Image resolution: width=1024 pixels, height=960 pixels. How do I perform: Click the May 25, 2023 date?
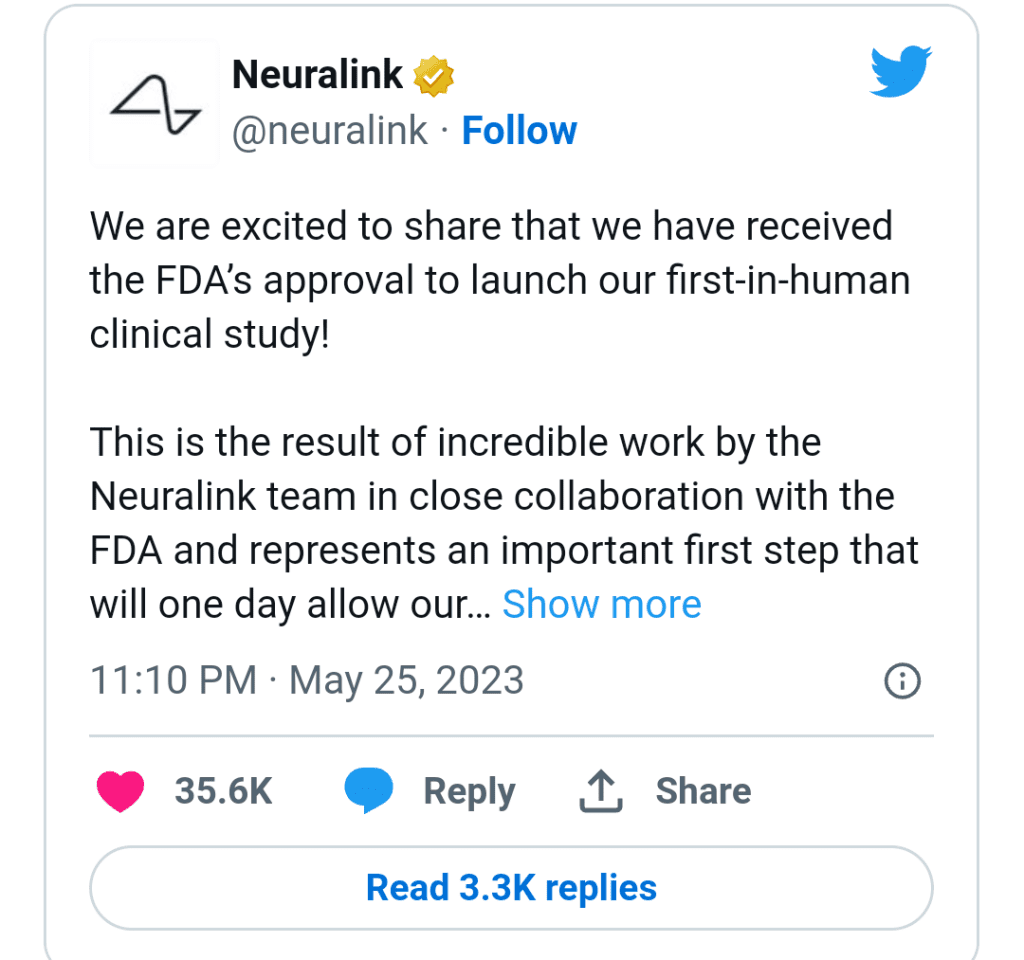tap(406, 681)
